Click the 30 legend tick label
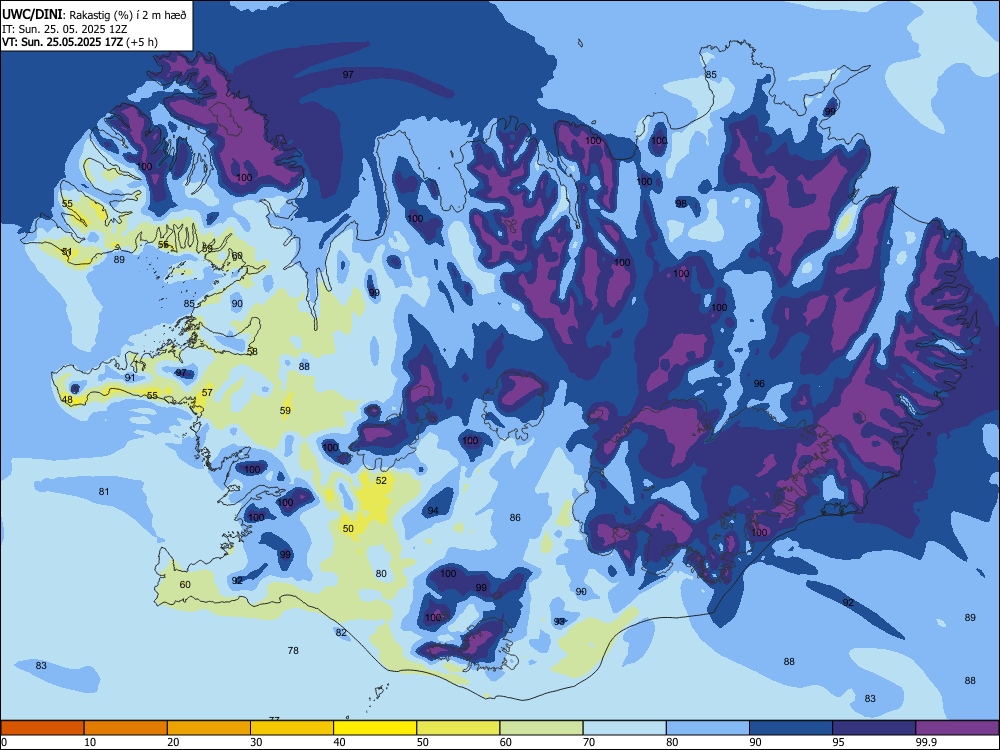The height and width of the screenshot is (750, 1000). pos(256,742)
